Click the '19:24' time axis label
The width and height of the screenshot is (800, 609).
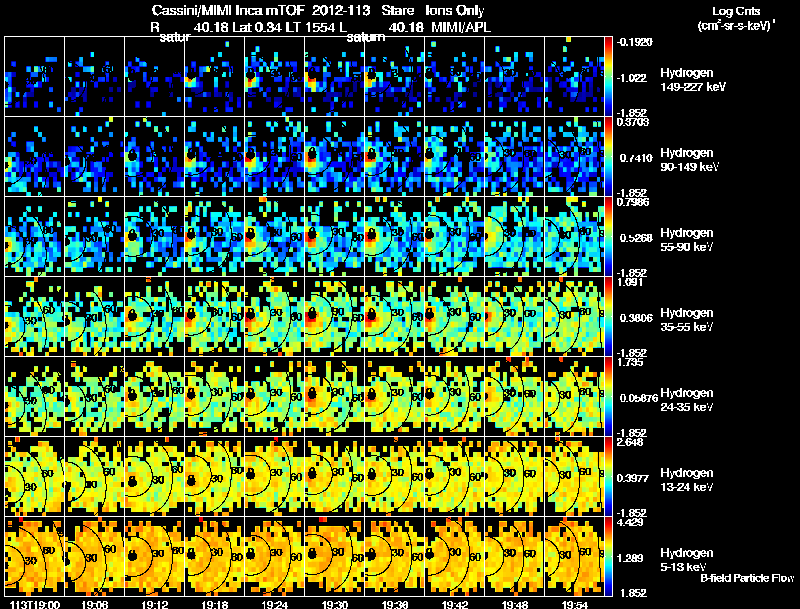pos(274,605)
